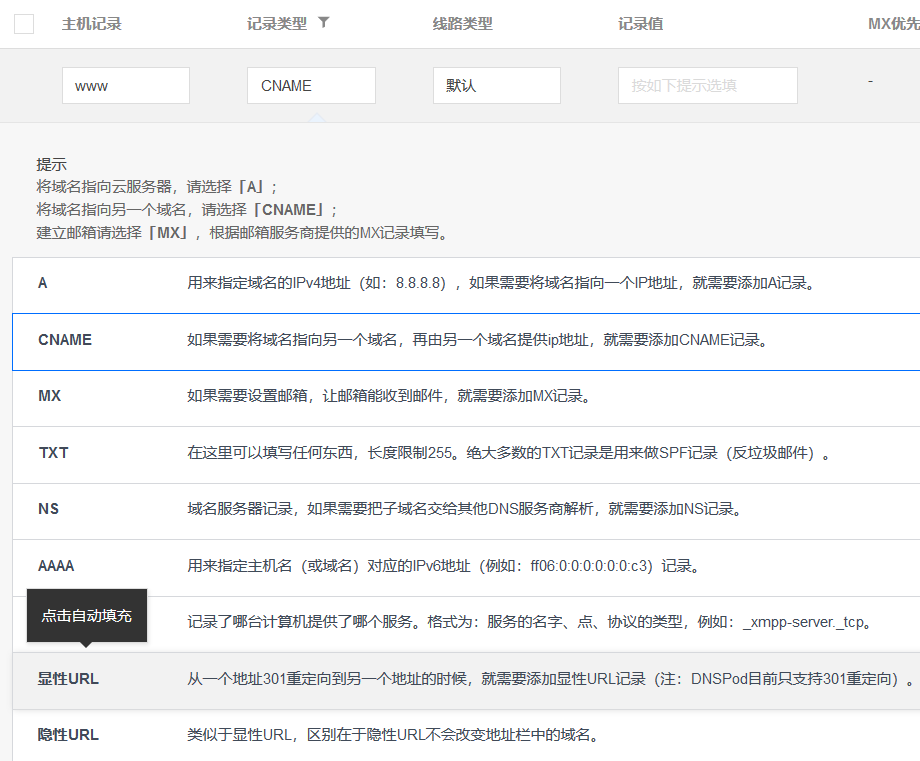
Task: Click the 主机记录 column header
Action: tap(91, 24)
